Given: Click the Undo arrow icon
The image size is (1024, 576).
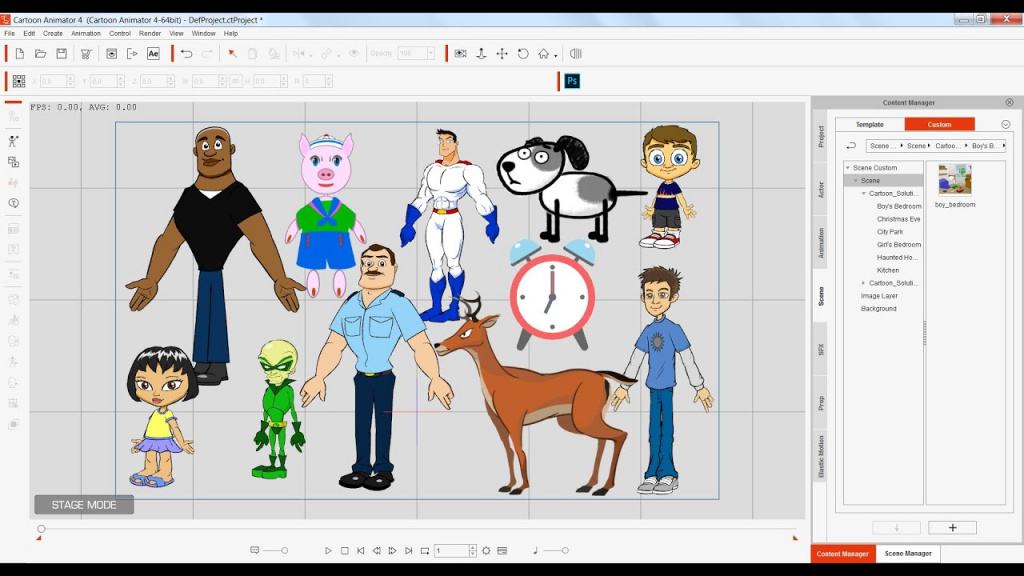Looking at the screenshot, I should (x=187, y=54).
